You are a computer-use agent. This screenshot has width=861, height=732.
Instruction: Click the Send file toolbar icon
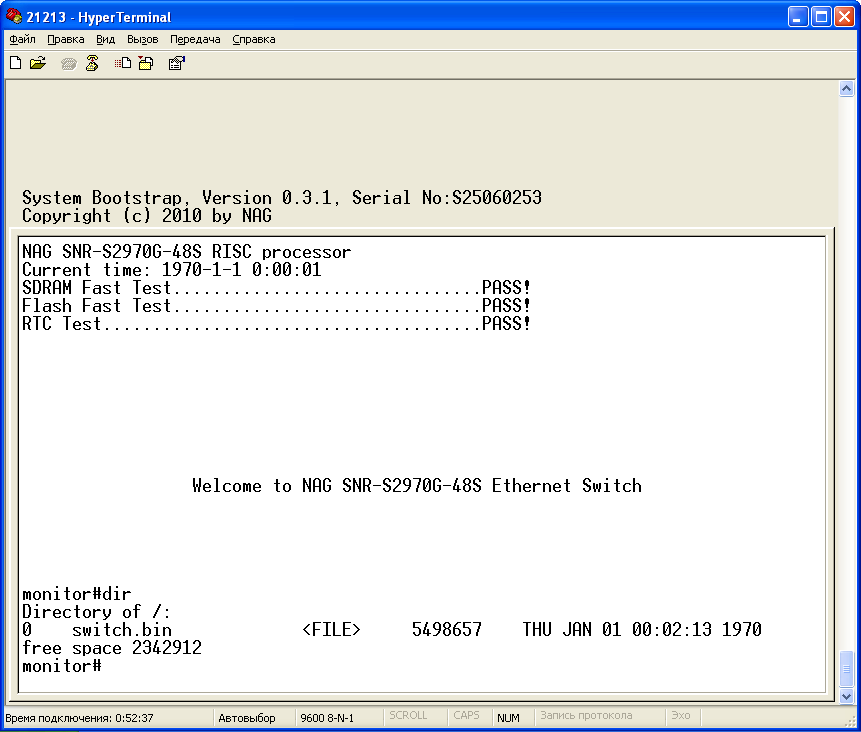click(123, 64)
